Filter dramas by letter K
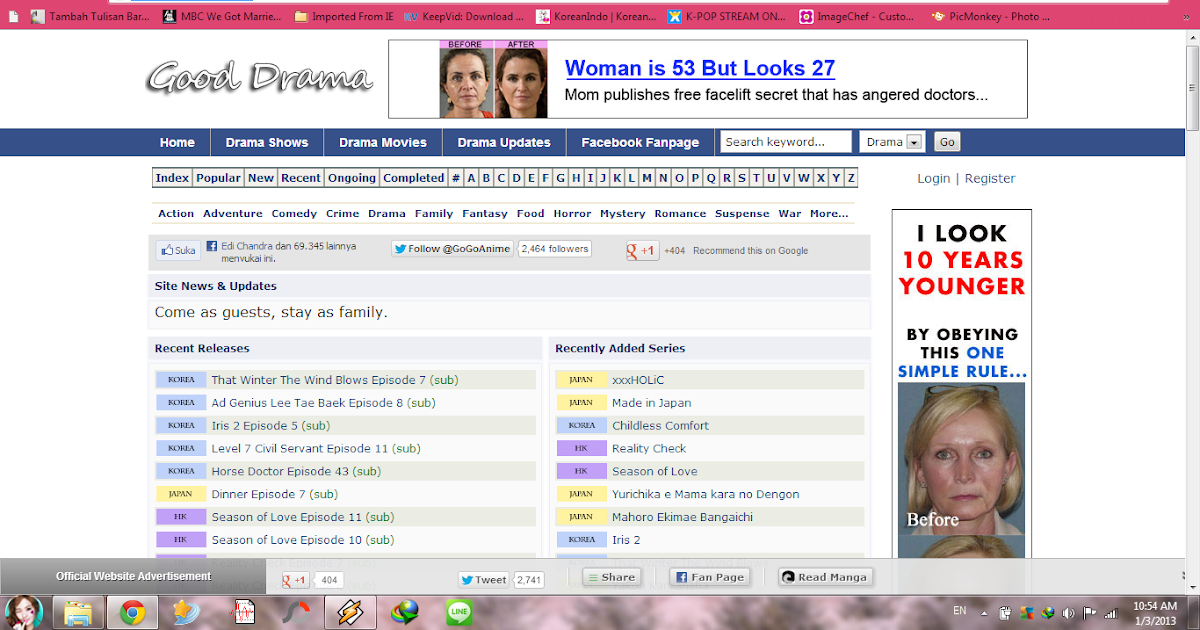Viewport: 1200px width, 630px height. pyautogui.click(x=618, y=178)
